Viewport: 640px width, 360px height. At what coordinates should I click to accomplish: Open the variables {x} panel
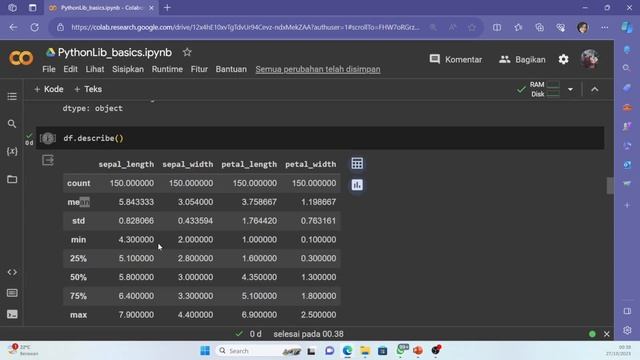[x=12, y=151]
